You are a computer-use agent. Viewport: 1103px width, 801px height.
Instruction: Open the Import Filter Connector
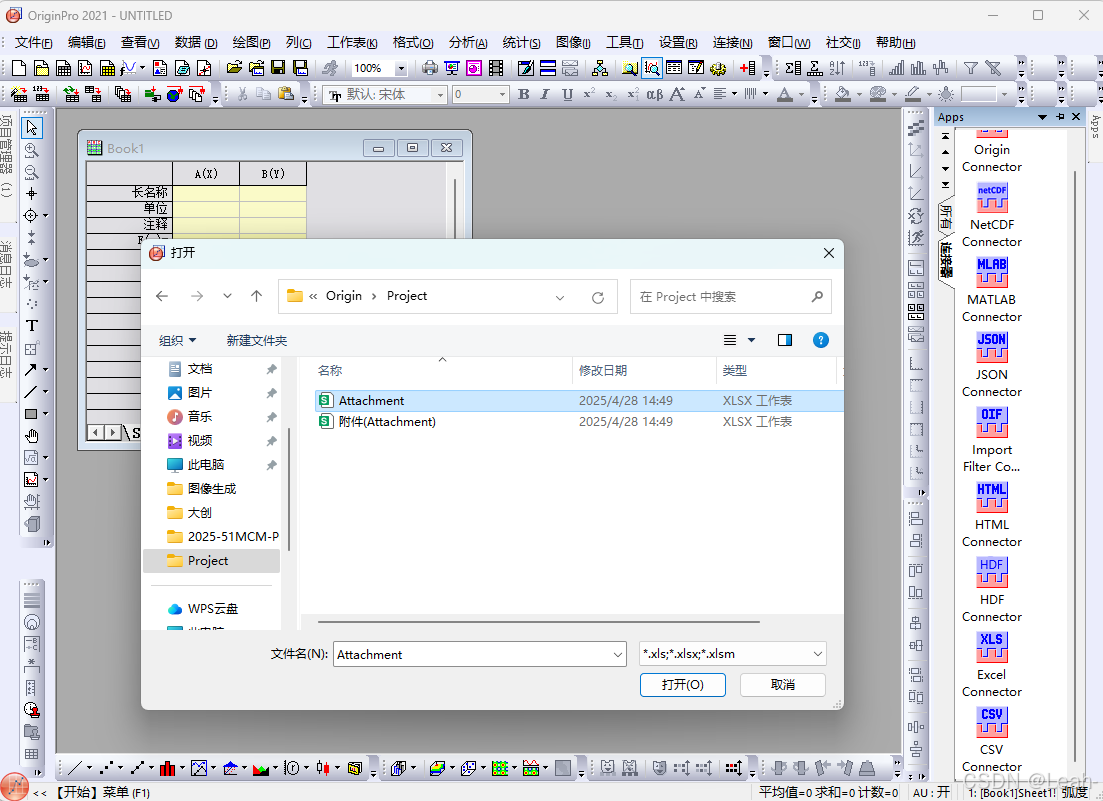(991, 422)
